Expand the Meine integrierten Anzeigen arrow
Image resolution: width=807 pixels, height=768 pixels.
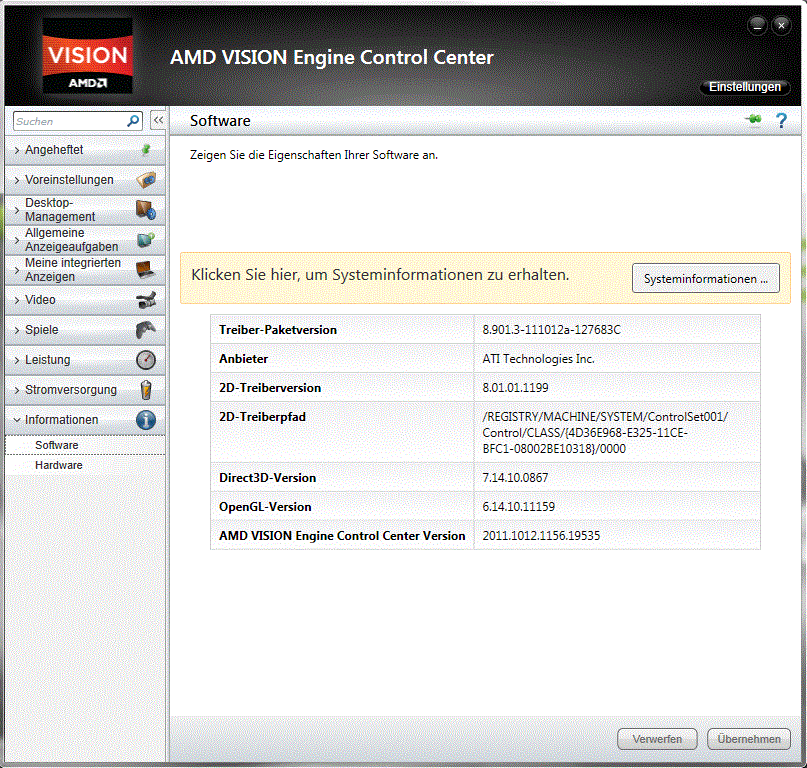(17, 270)
